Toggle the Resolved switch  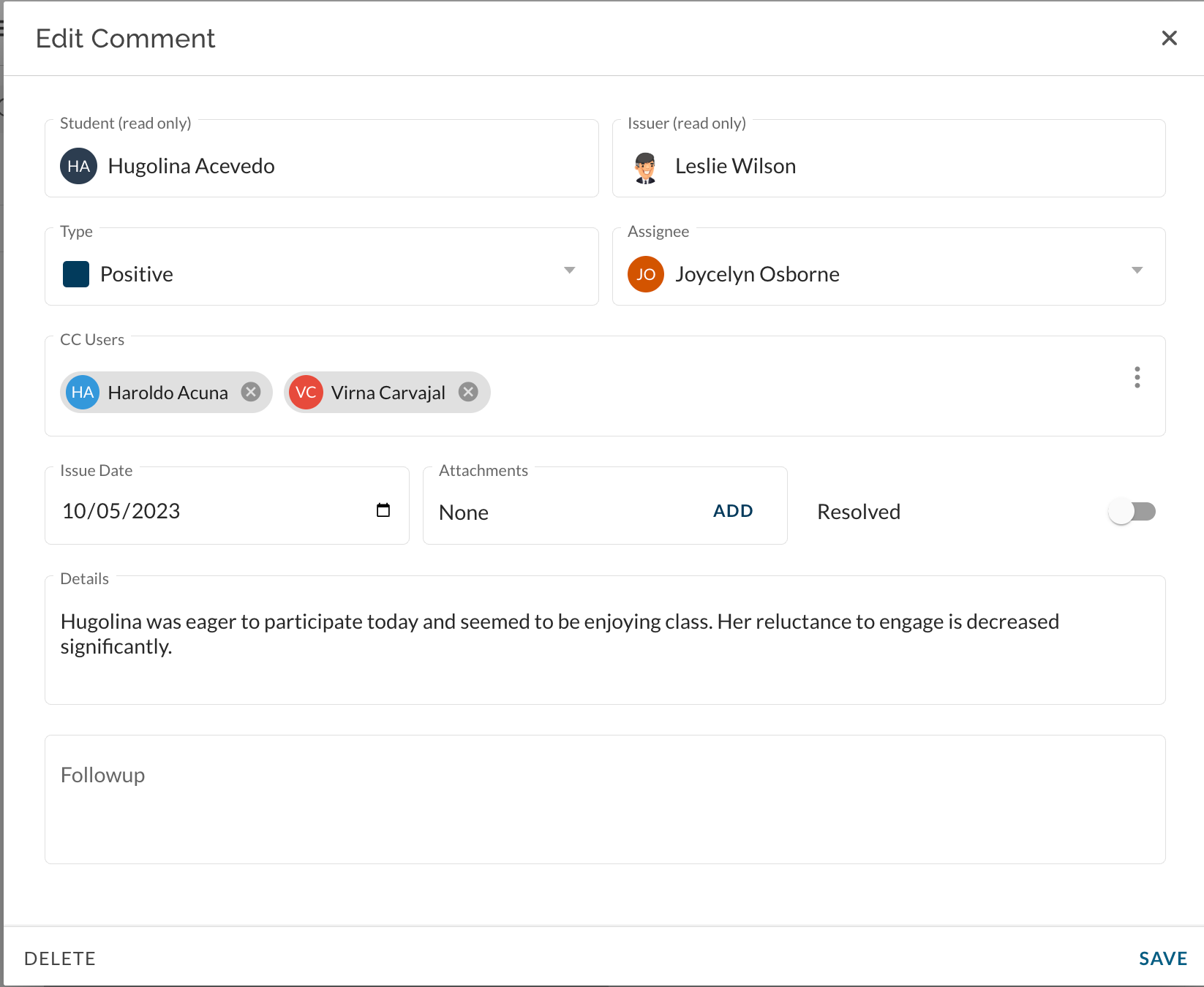coord(1132,512)
